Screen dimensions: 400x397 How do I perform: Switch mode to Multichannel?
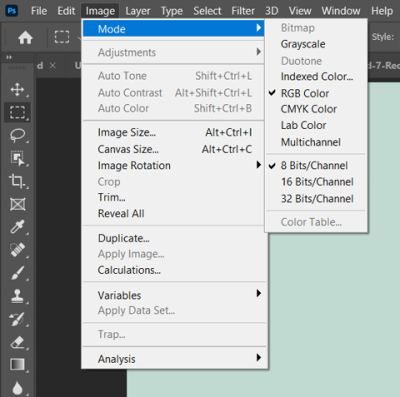316,142
